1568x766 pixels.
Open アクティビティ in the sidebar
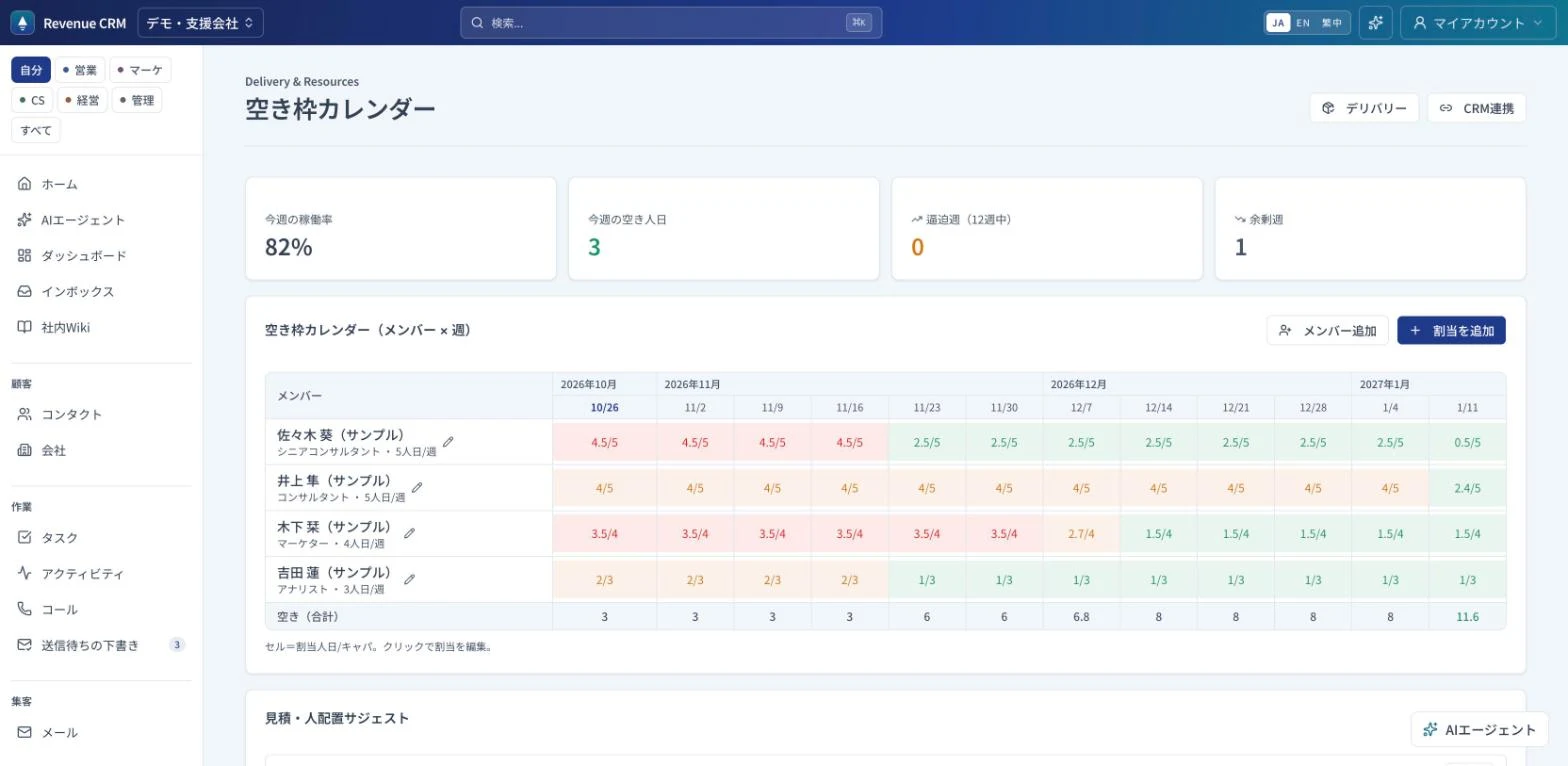(x=101, y=574)
